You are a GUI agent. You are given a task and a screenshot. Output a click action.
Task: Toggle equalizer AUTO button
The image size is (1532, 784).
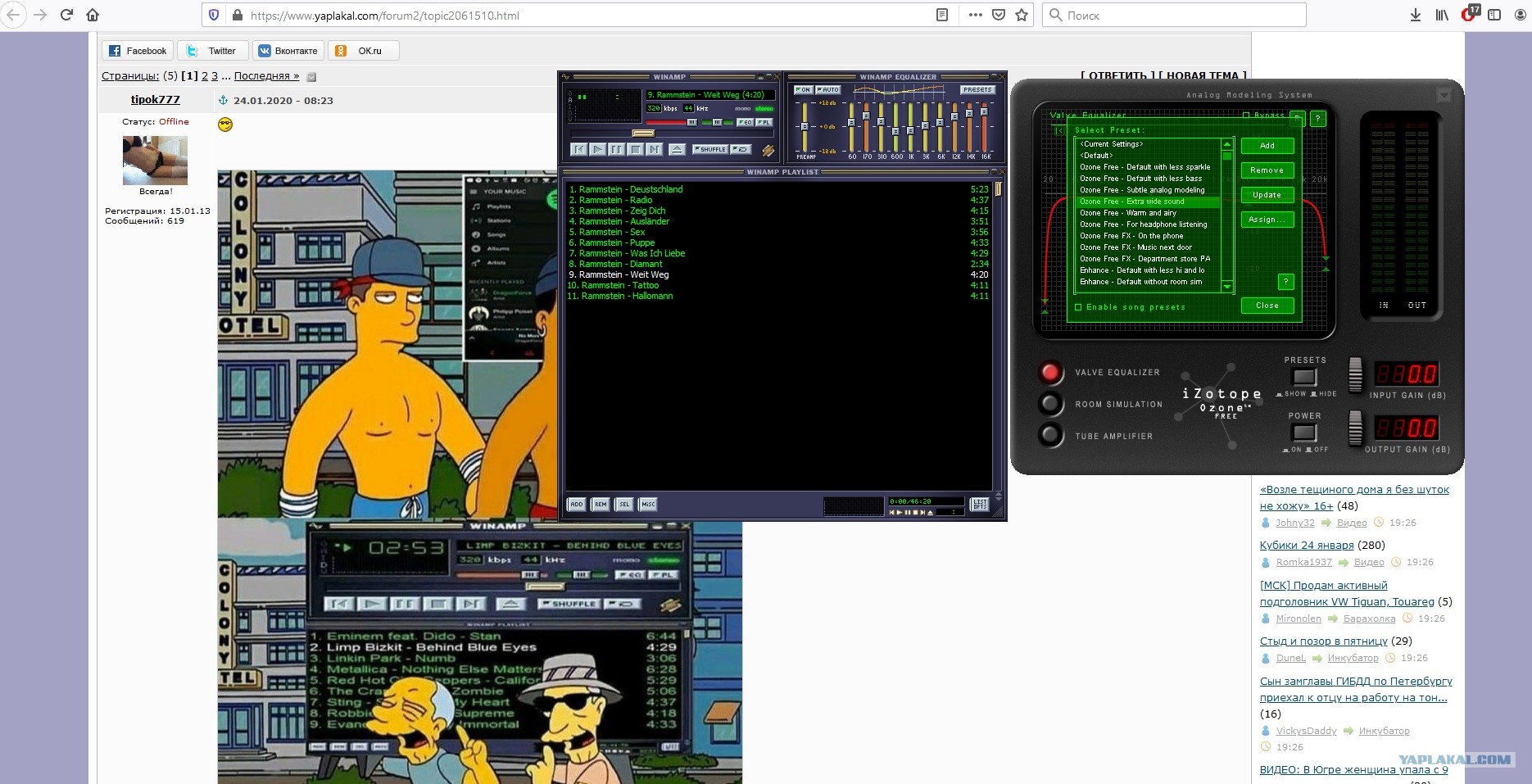pyautogui.click(x=828, y=90)
